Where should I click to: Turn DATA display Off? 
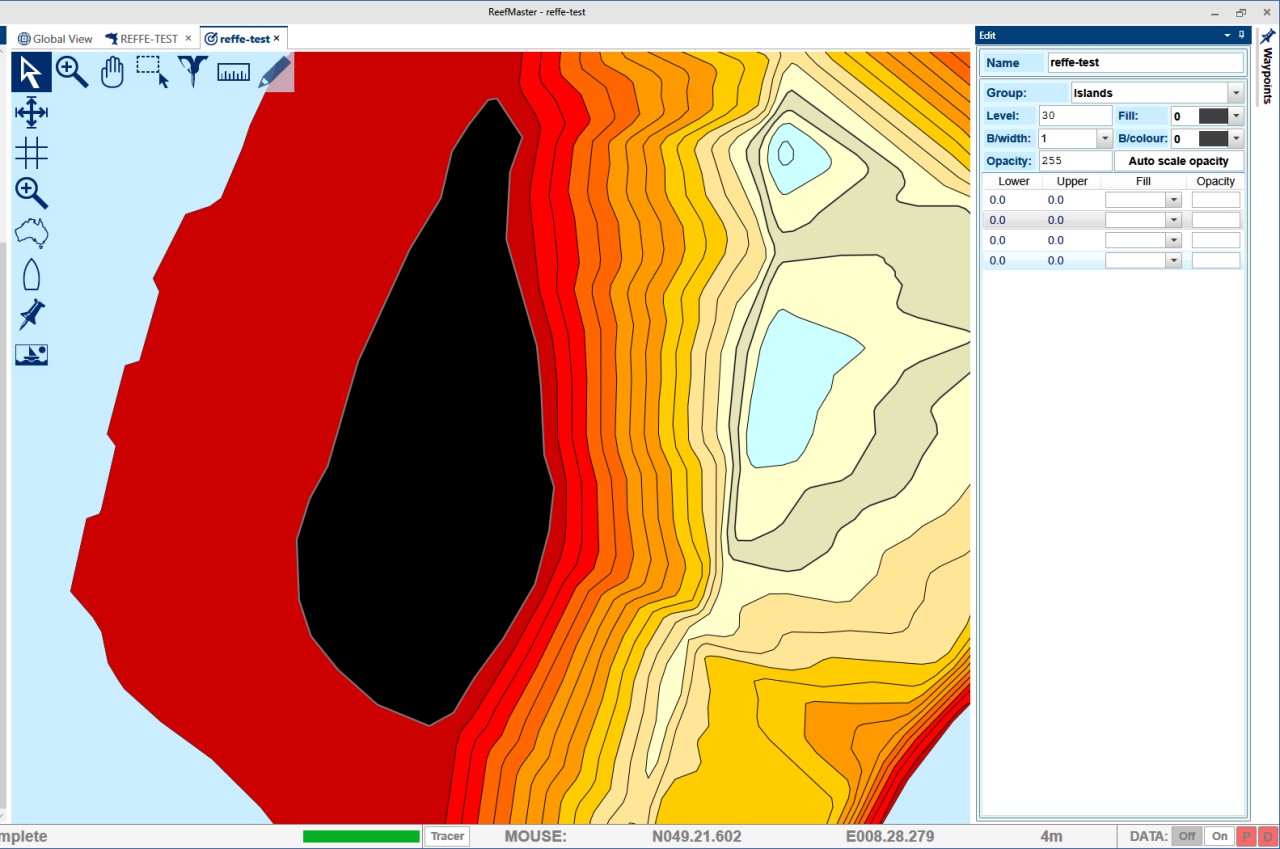pyautogui.click(x=1187, y=836)
